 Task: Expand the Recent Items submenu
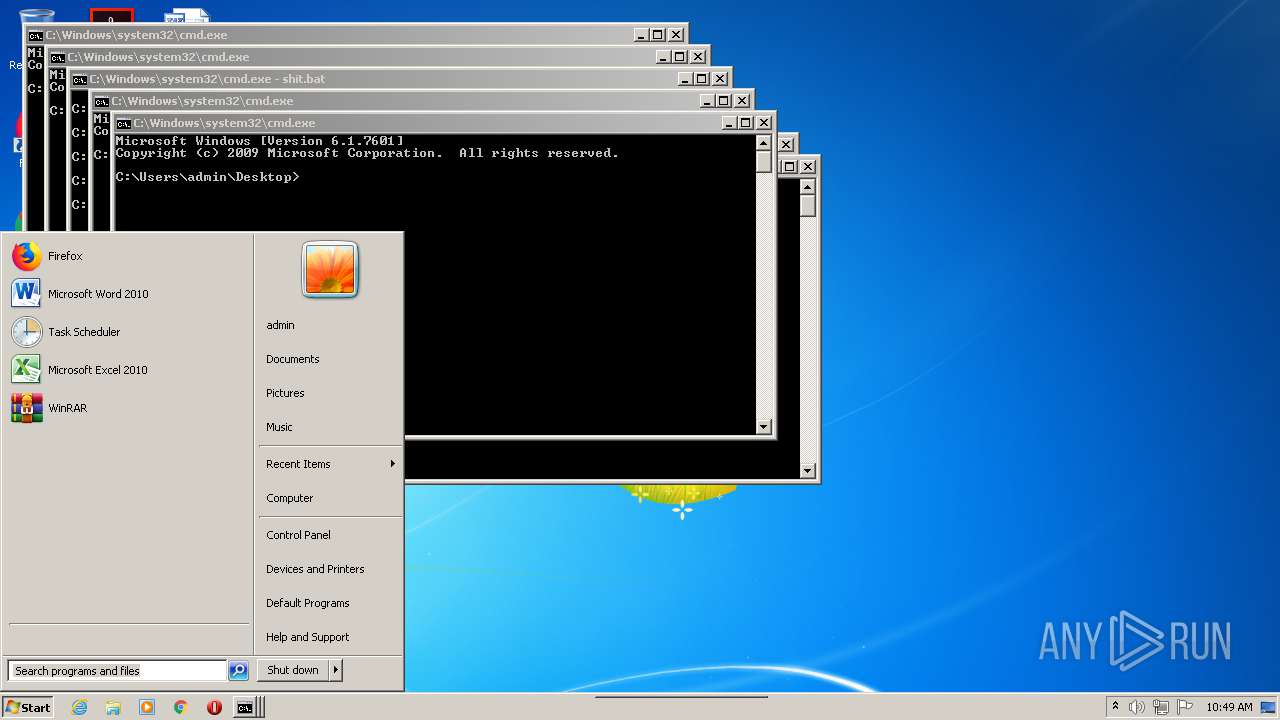point(330,464)
